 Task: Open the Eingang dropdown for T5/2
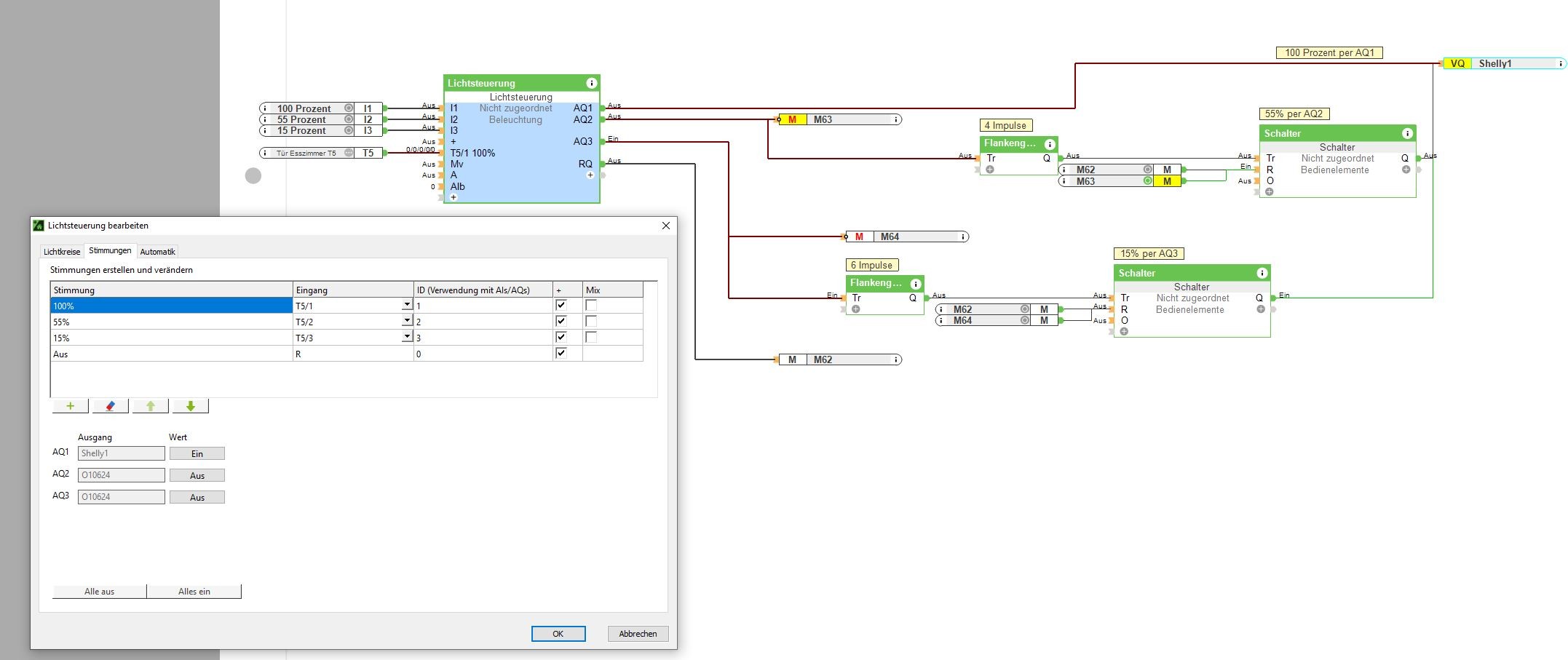[407, 322]
